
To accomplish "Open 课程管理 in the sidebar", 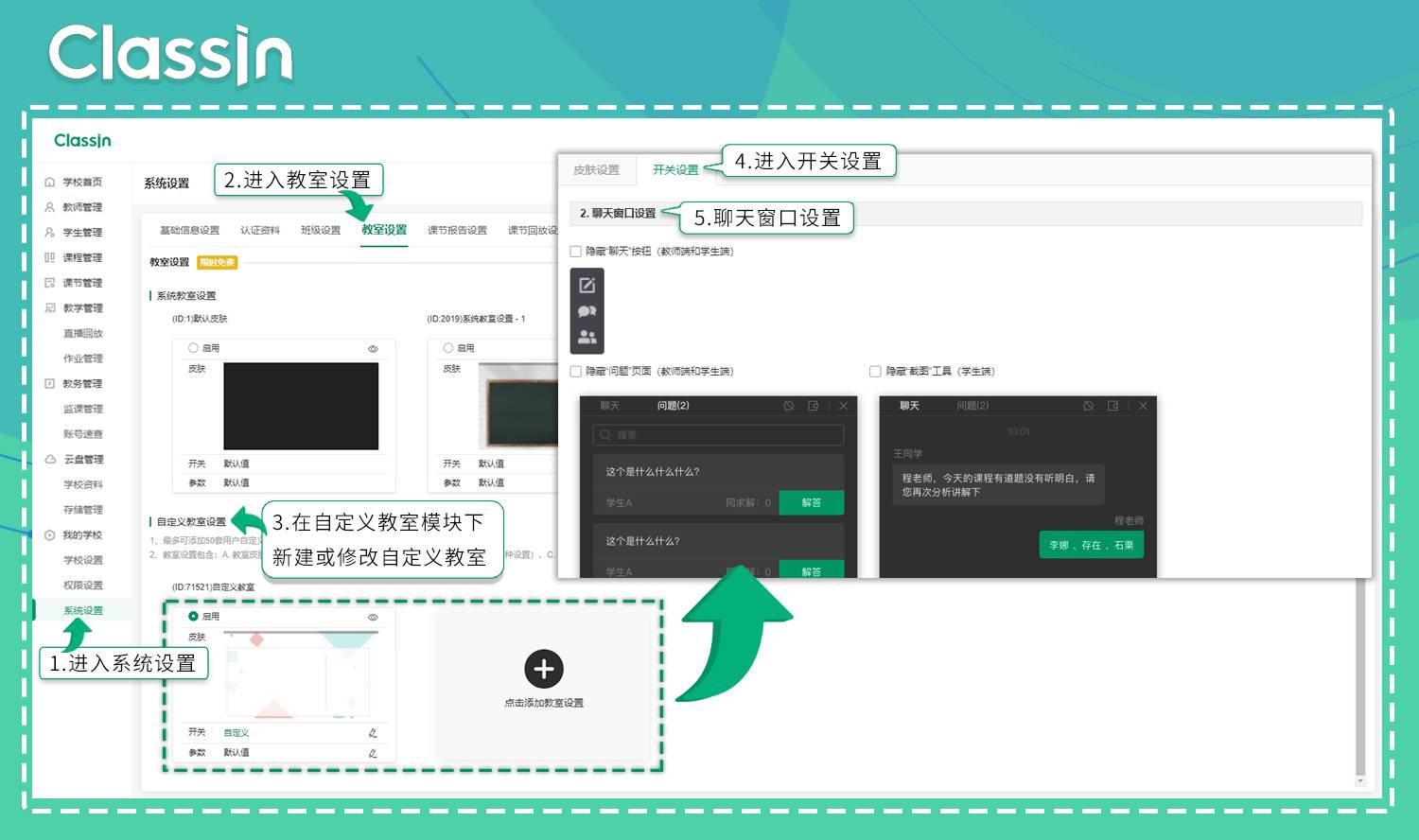I will click(x=82, y=257).
